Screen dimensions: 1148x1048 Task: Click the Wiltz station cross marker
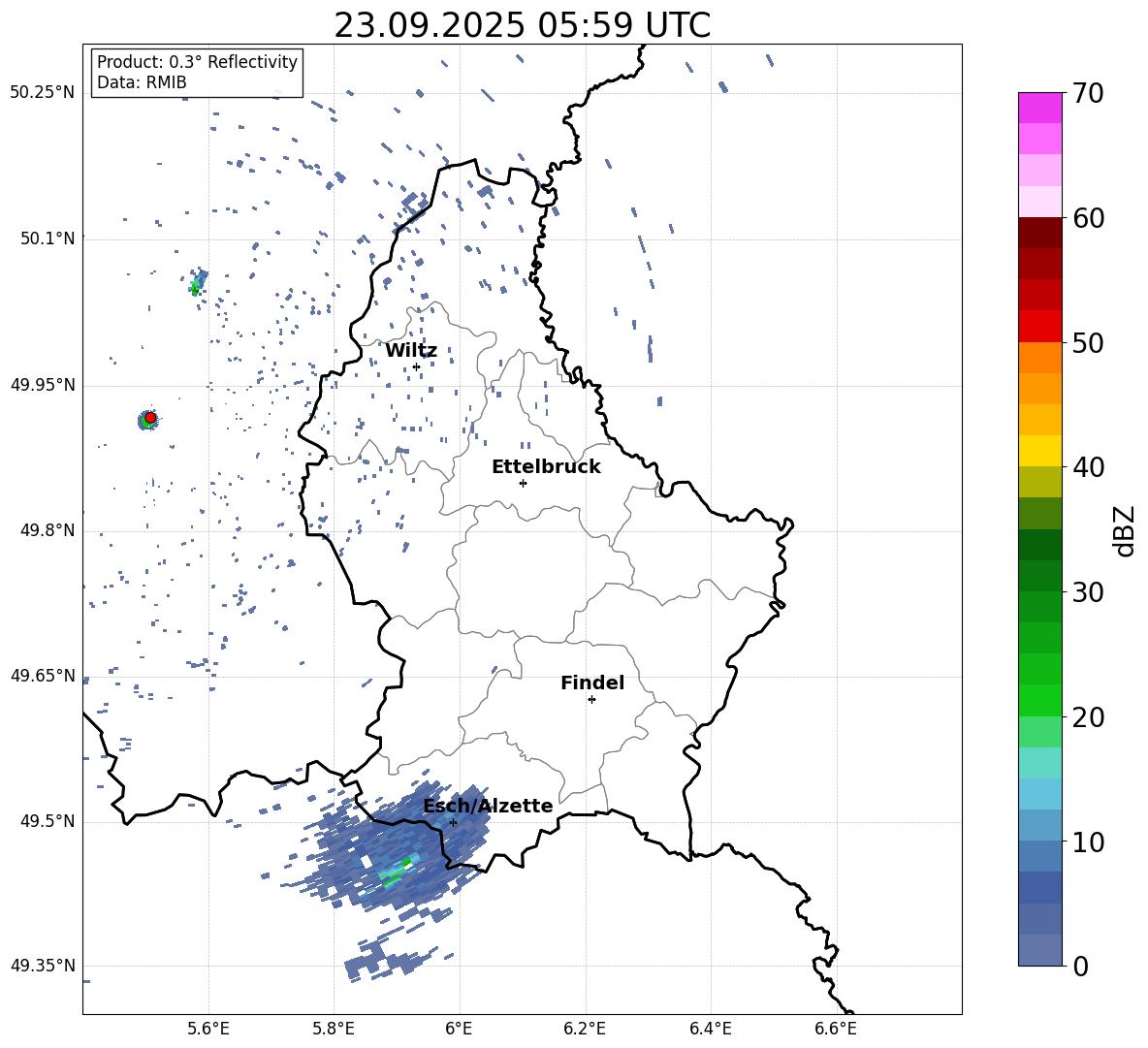[417, 367]
